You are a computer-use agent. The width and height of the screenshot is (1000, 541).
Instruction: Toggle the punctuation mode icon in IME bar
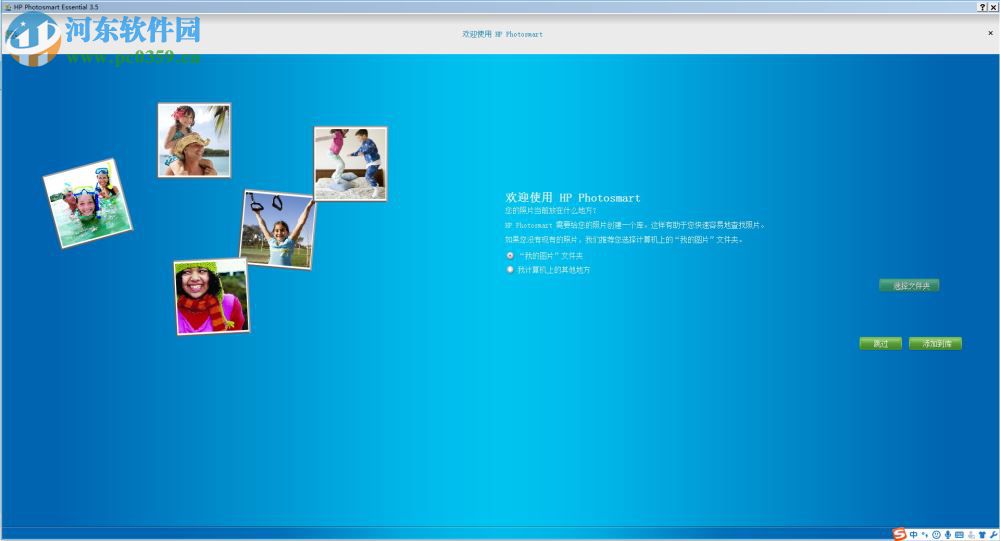coord(925,535)
